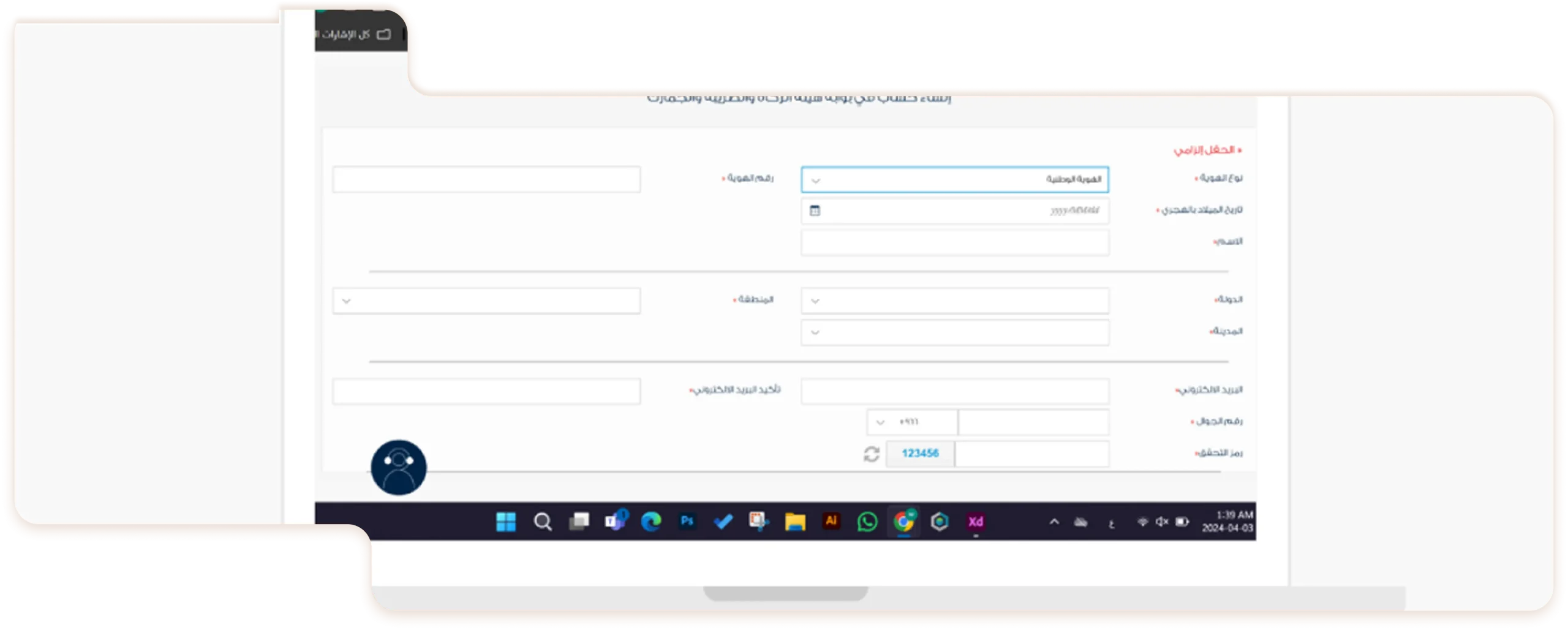Open the customer support chat bubble

pyautogui.click(x=399, y=467)
